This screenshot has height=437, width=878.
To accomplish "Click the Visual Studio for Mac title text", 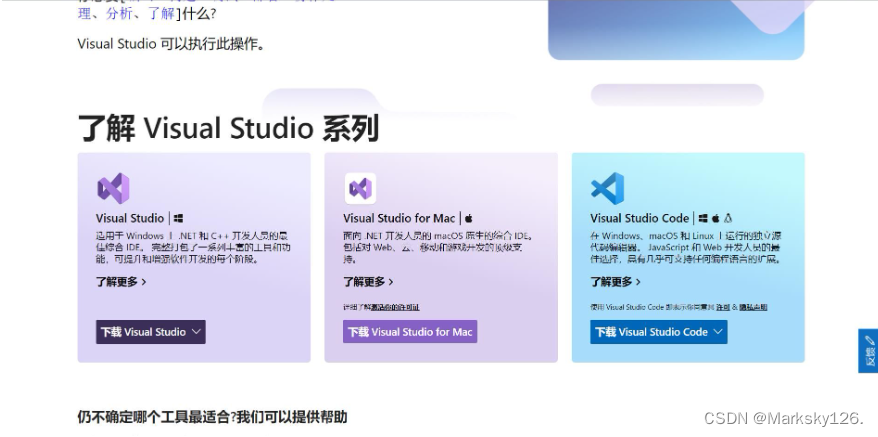I will pos(399,218).
